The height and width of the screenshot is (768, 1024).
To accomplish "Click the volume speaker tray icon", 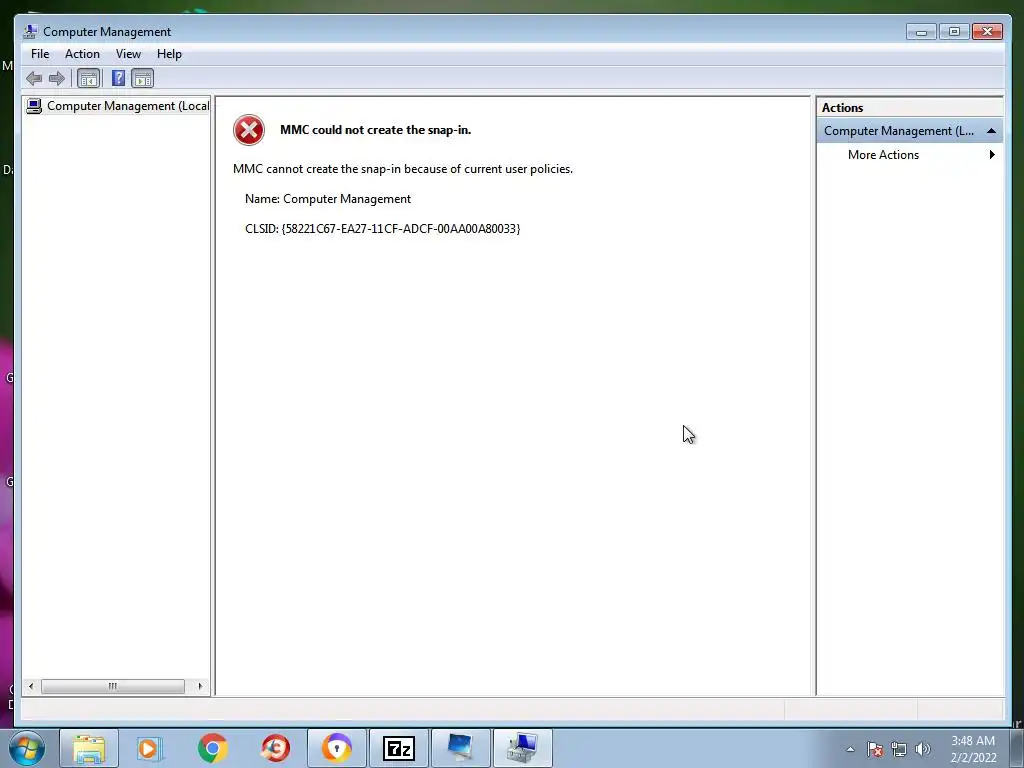I will tap(923, 749).
